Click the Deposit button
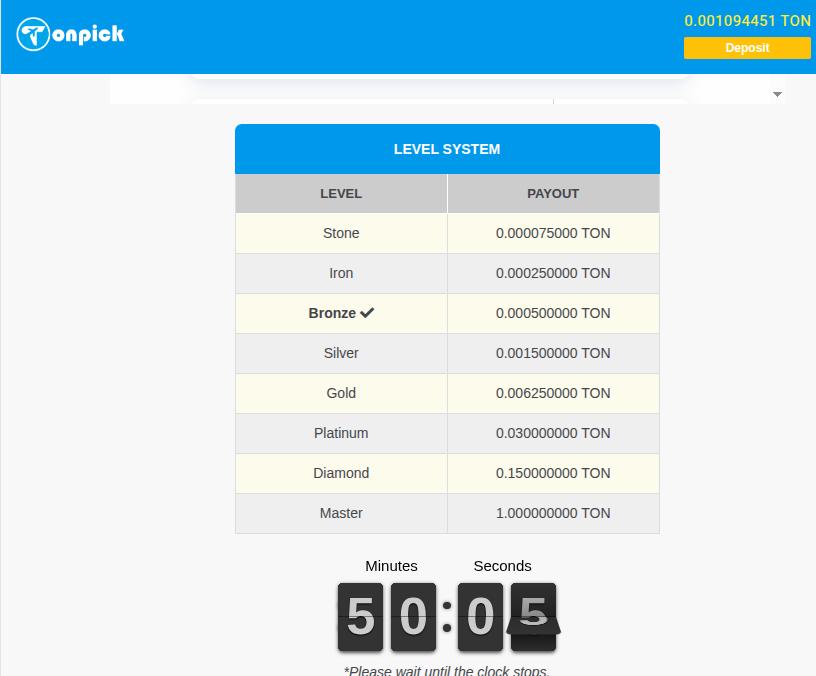This screenshot has width=816, height=676. 747,48
